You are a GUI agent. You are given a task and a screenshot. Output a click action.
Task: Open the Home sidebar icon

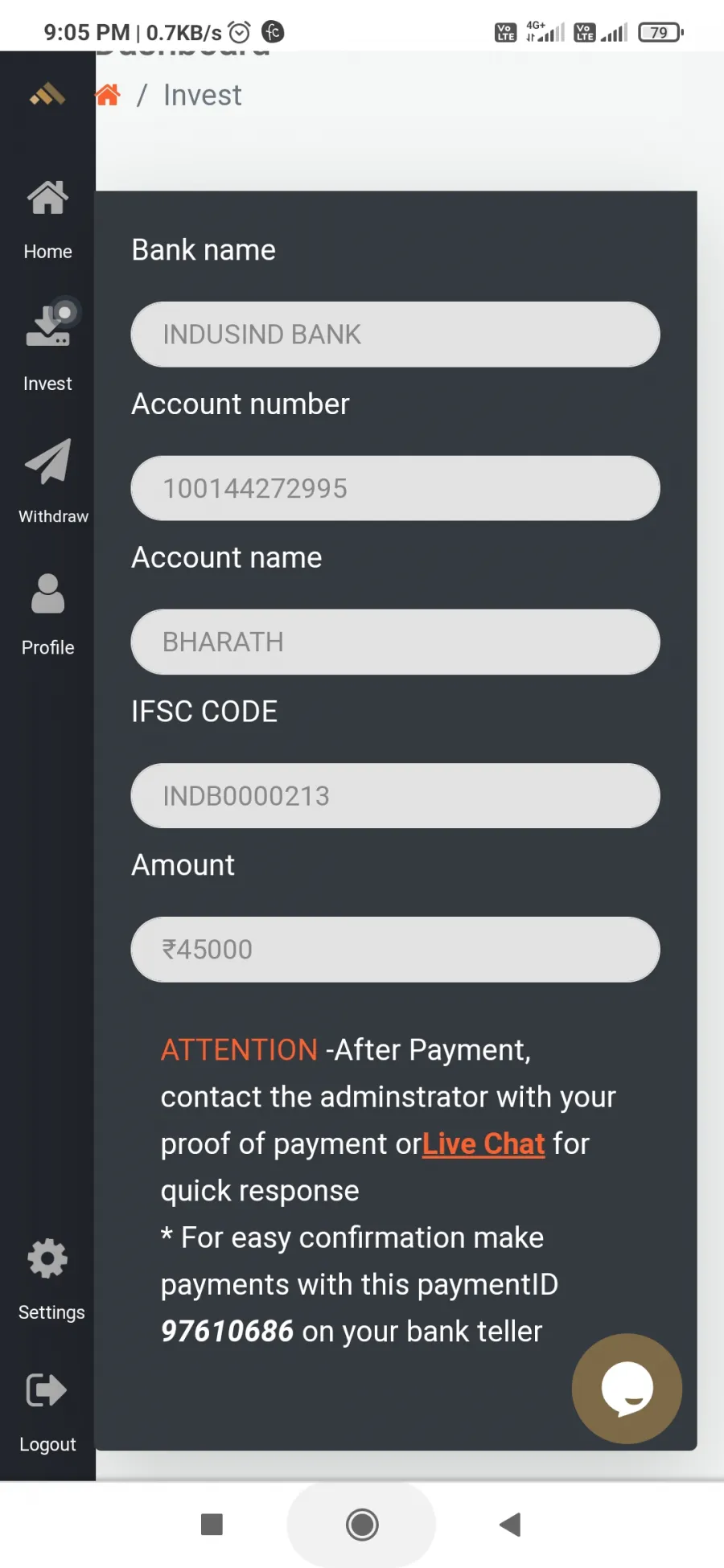[47, 198]
